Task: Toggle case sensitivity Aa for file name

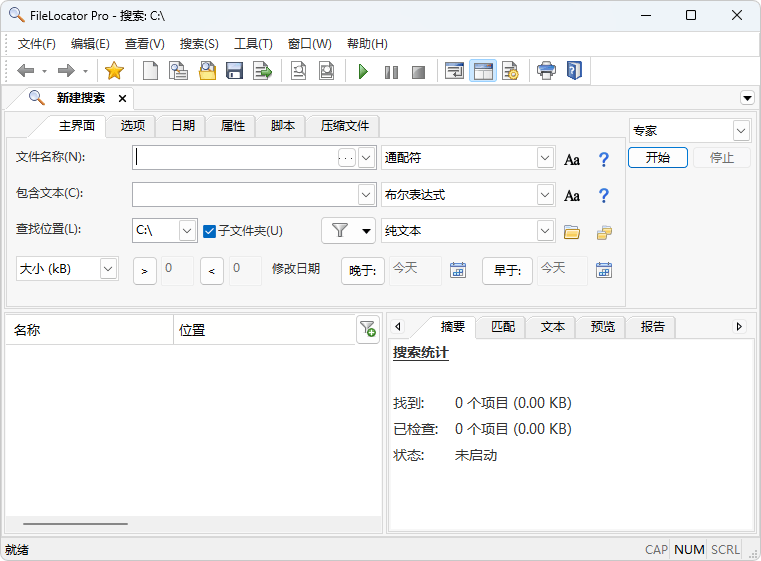Action: (572, 160)
